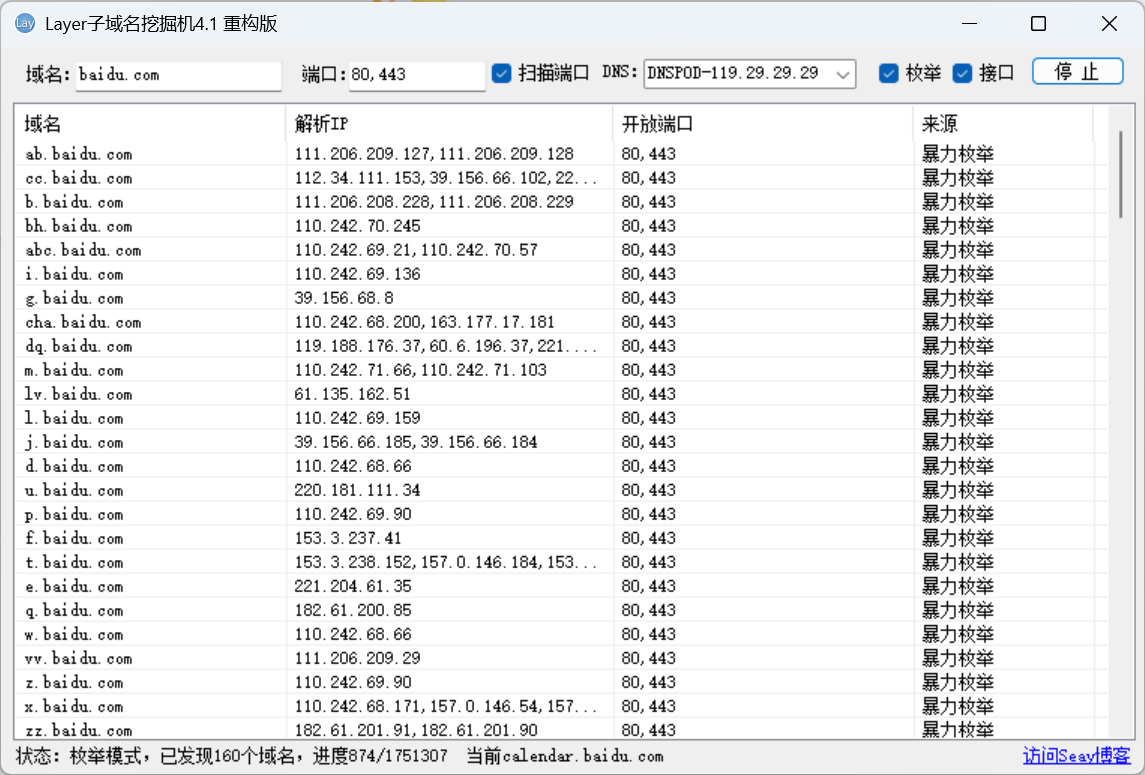Open the 访问Seay博客 link
This screenshot has height=775, width=1145.
click(1076, 755)
